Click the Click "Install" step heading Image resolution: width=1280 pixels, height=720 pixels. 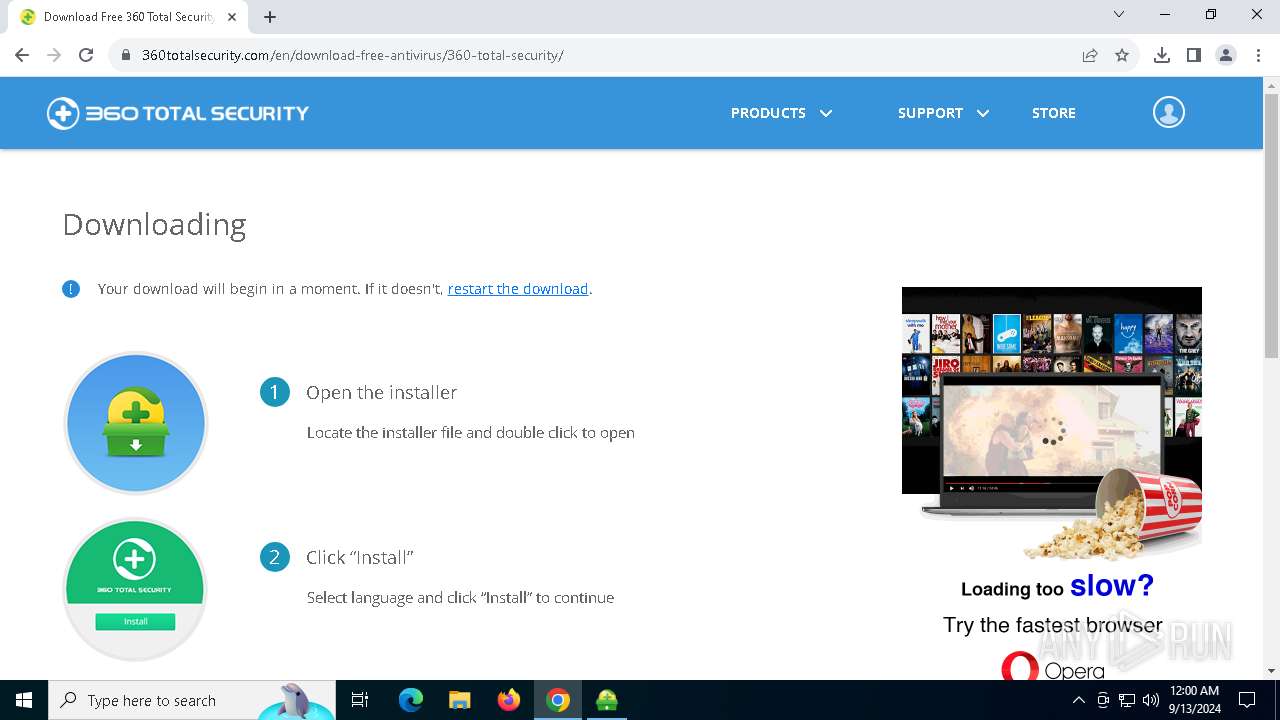coord(360,558)
